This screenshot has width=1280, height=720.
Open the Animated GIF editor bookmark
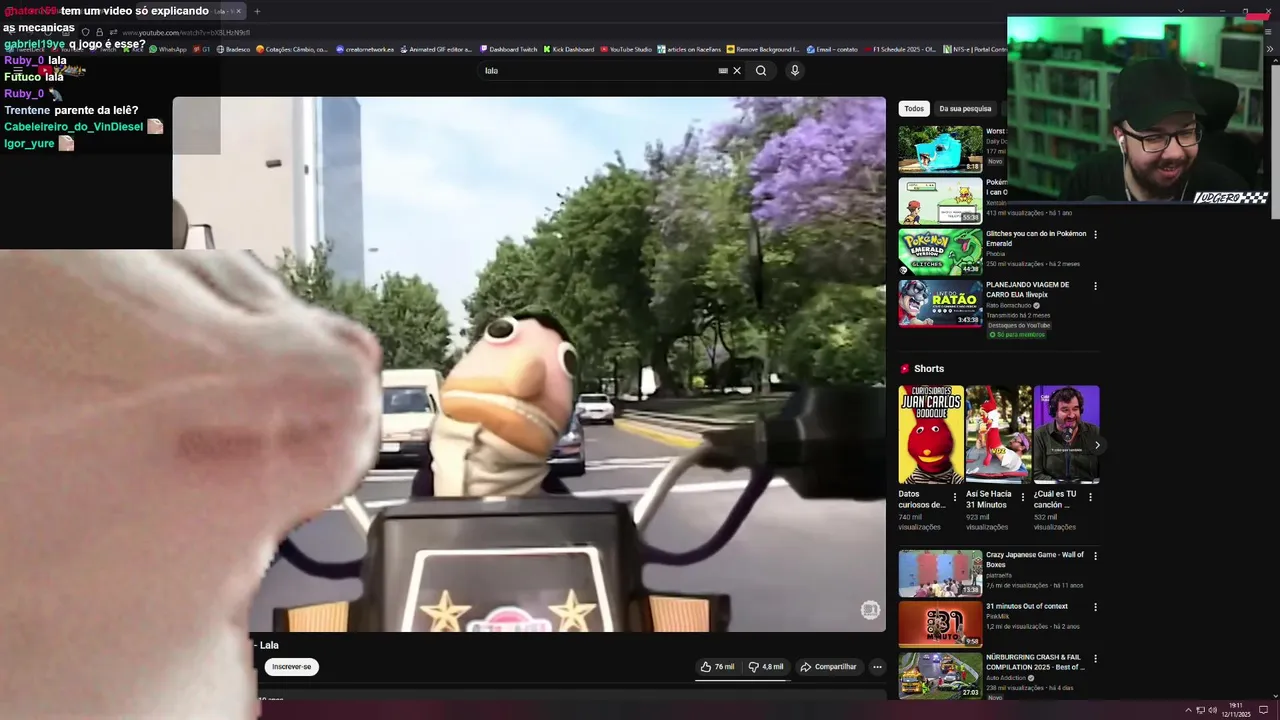click(x=436, y=49)
